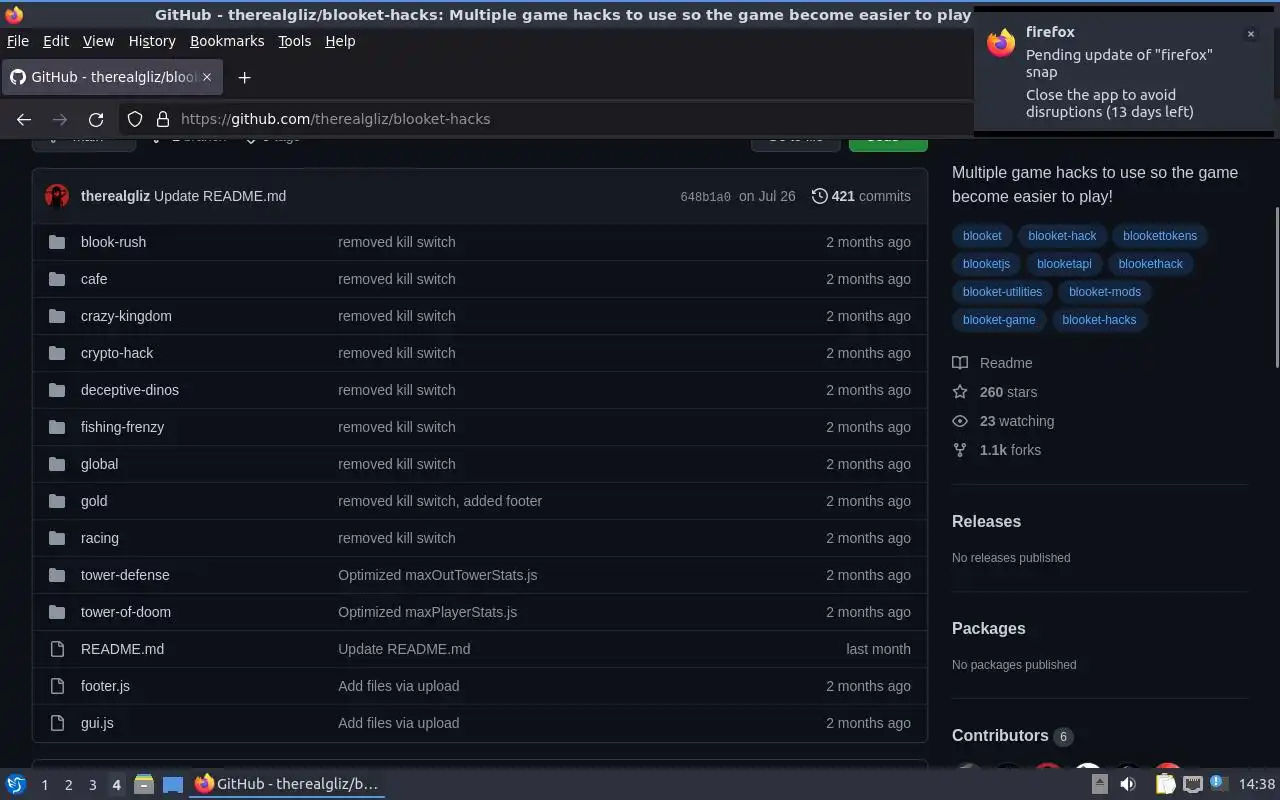Open the block-rush folder icon
Viewport: 1280px width, 800px height.
point(57,242)
